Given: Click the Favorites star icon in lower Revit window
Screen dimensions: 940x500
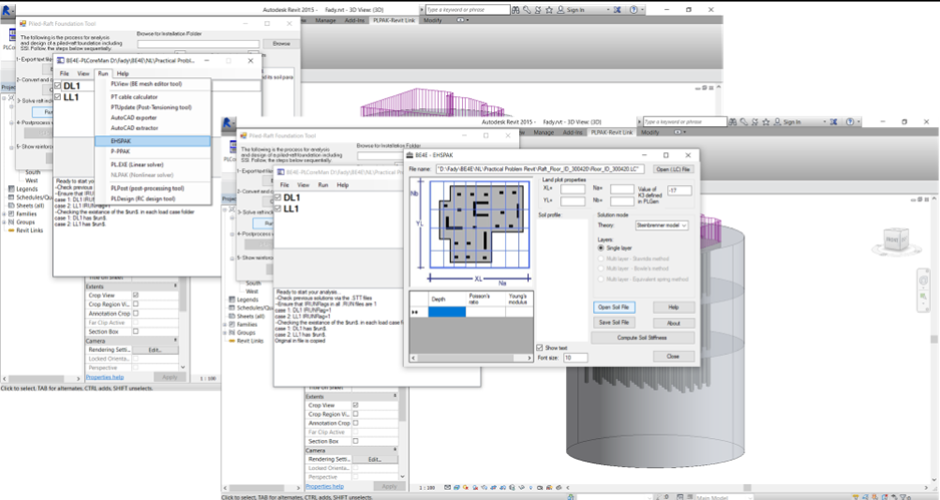Looking at the screenshot, I should pyautogui.click(x=766, y=122).
